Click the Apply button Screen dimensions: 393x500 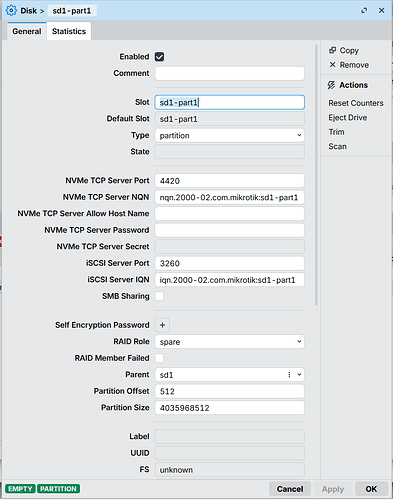[333, 489]
